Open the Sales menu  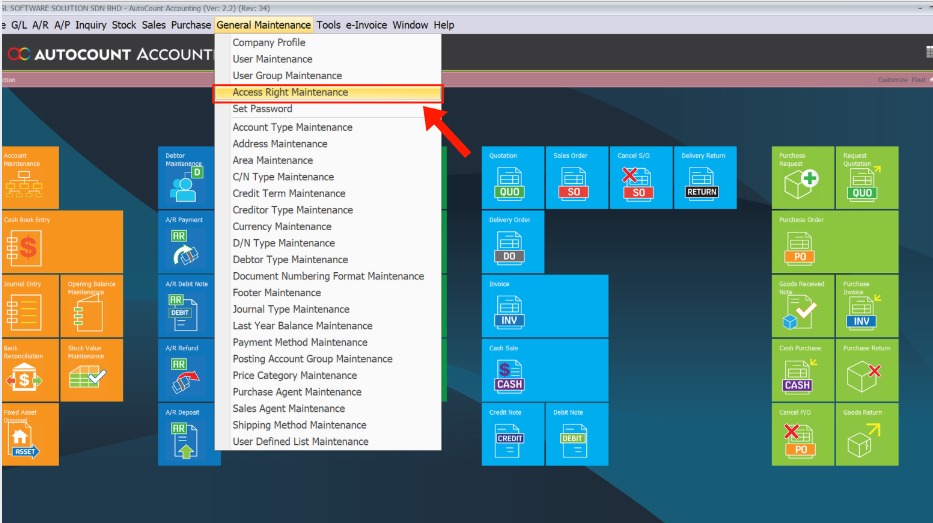coord(154,25)
